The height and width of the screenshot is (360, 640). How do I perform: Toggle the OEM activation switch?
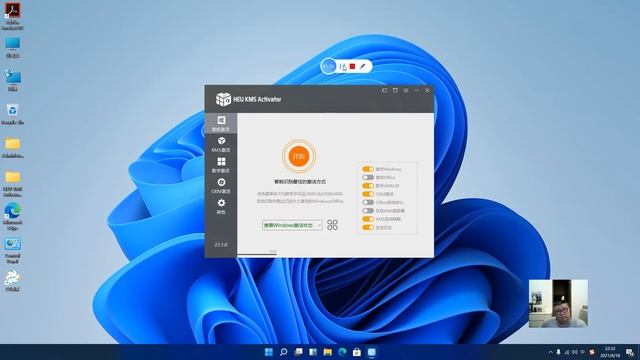[x=368, y=194]
